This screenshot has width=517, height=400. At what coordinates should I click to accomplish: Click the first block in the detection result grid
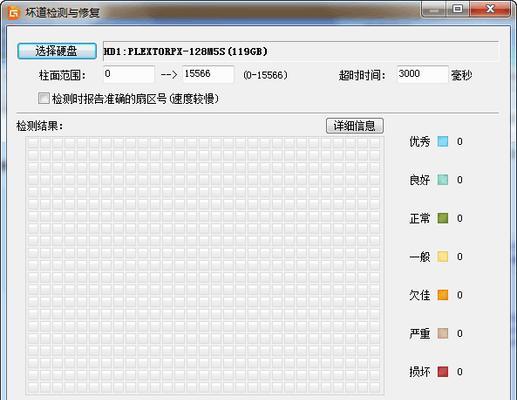(x=33, y=143)
